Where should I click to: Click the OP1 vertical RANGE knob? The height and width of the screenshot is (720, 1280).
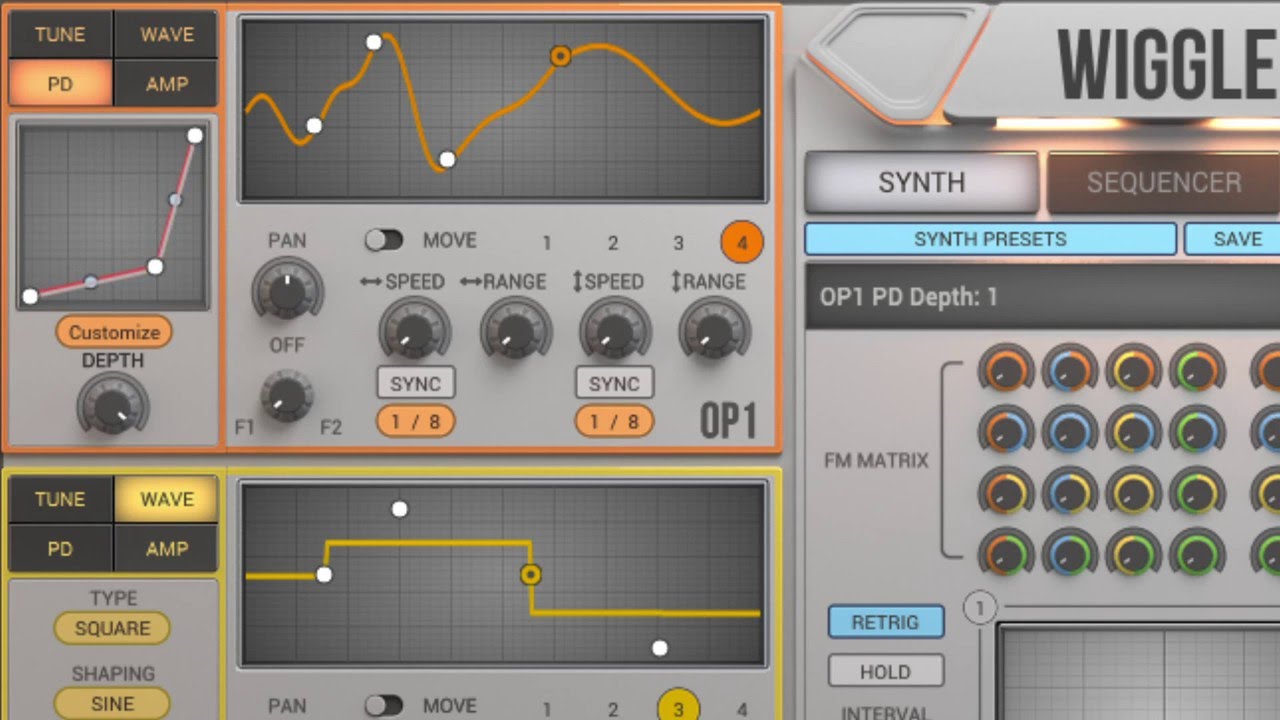(714, 331)
